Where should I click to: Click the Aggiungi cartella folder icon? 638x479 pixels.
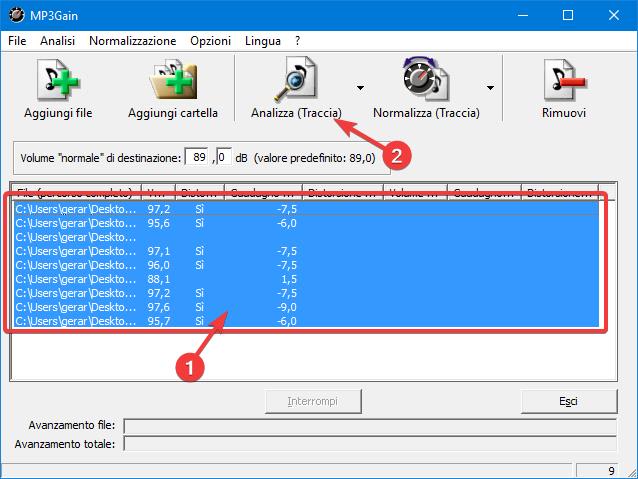(173, 80)
